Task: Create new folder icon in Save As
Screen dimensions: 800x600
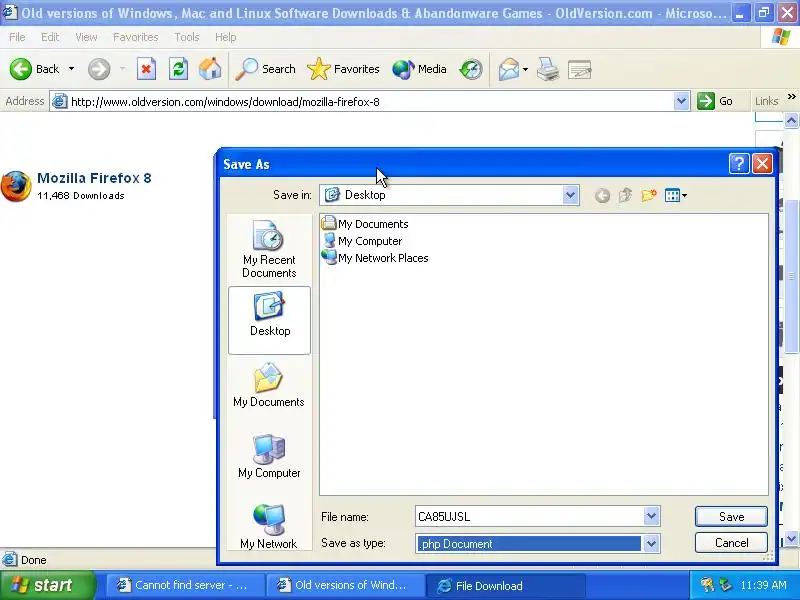Action: [648, 195]
